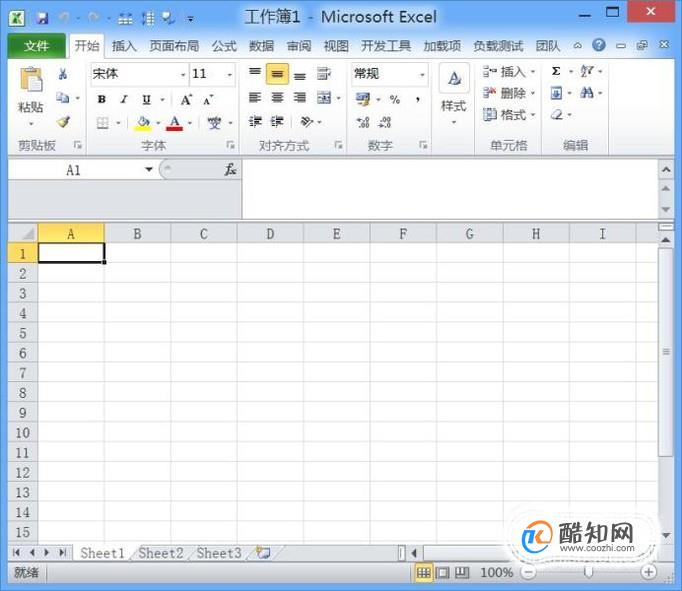682x591 pixels.
Task: Expand the 插入 cells dropdown
Action: pos(533,71)
